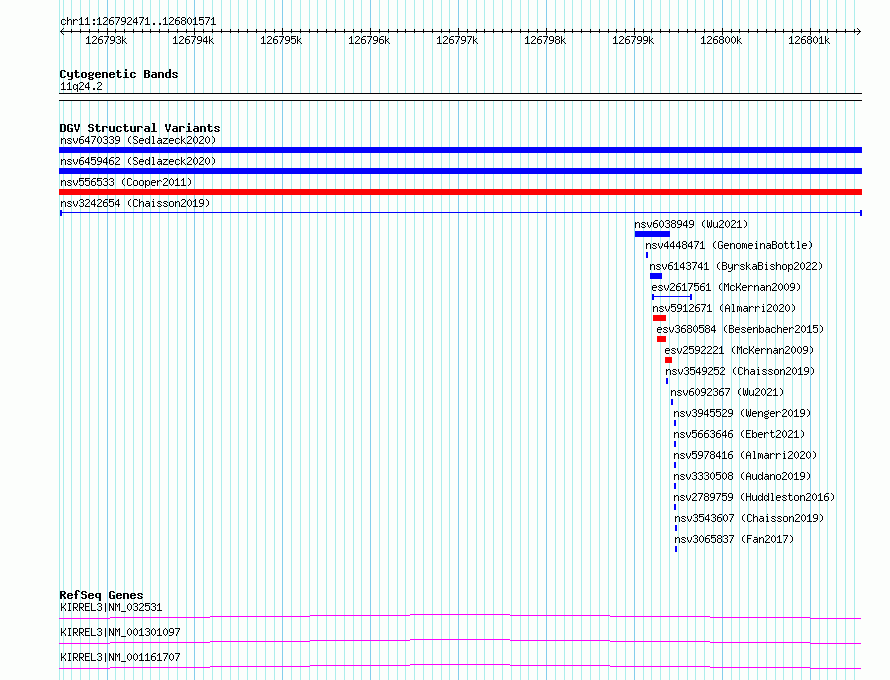
Task: Click the 126793k ruler position
Action: pyautogui.click(x=106, y=40)
